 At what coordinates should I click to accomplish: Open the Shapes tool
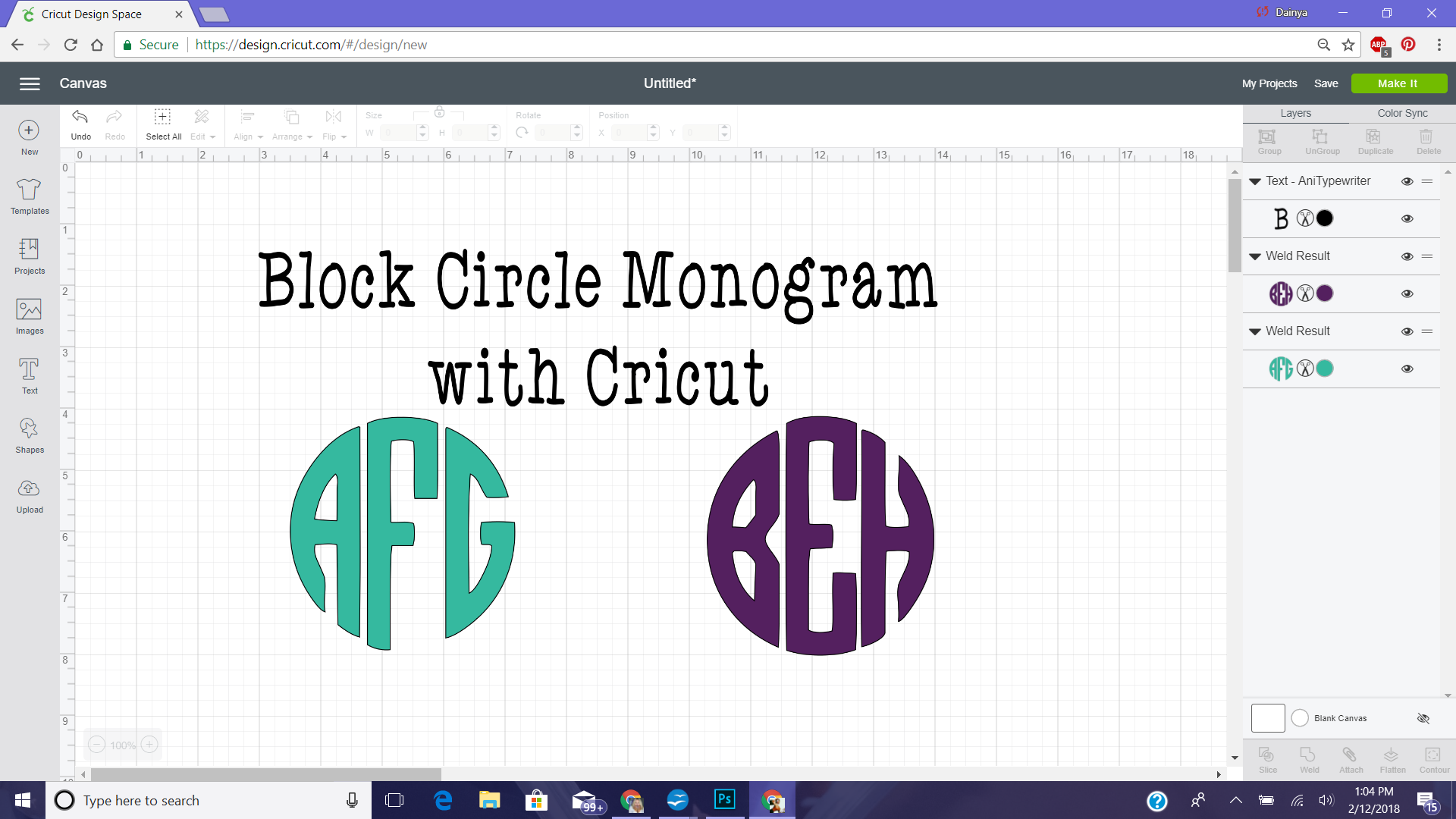click(30, 436)
